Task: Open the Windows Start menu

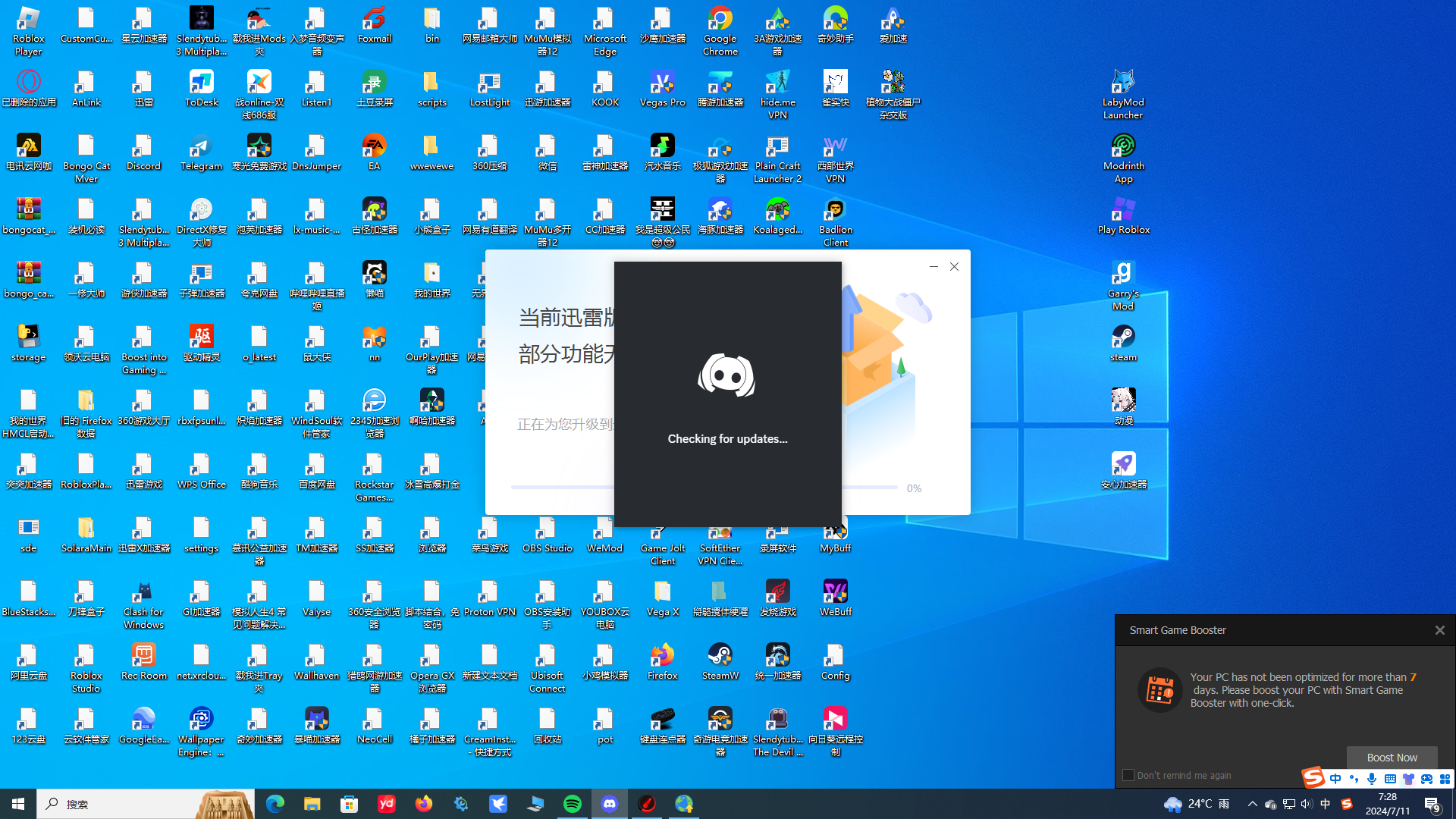Action: [x=18, y=804]
